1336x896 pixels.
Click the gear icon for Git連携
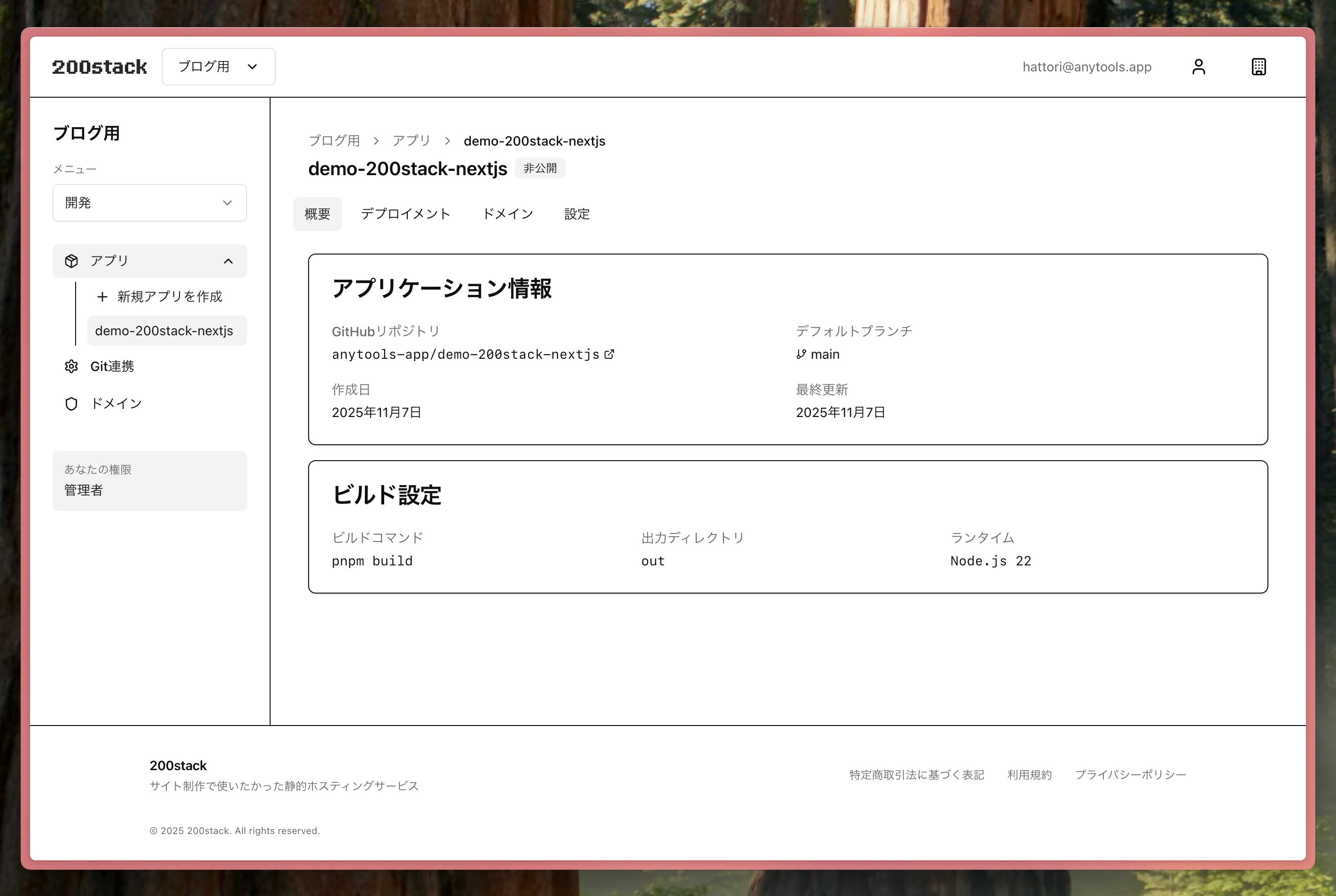pyautogui.click(x=71, y=366)
